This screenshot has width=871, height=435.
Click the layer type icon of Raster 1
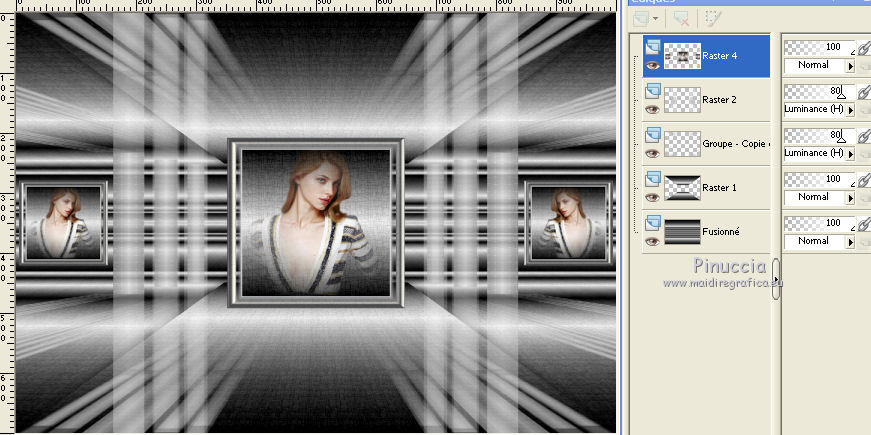(x=653, y=179)
